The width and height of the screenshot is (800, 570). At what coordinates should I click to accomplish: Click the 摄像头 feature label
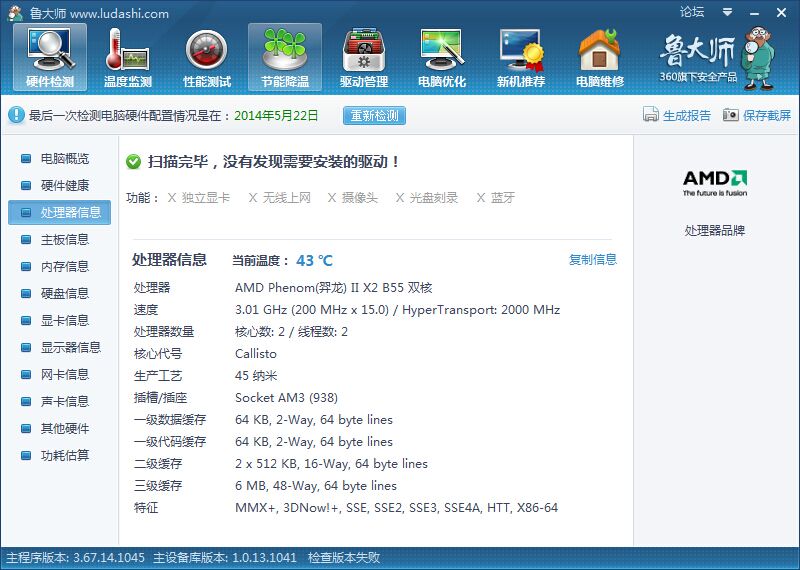pos(360,197)
